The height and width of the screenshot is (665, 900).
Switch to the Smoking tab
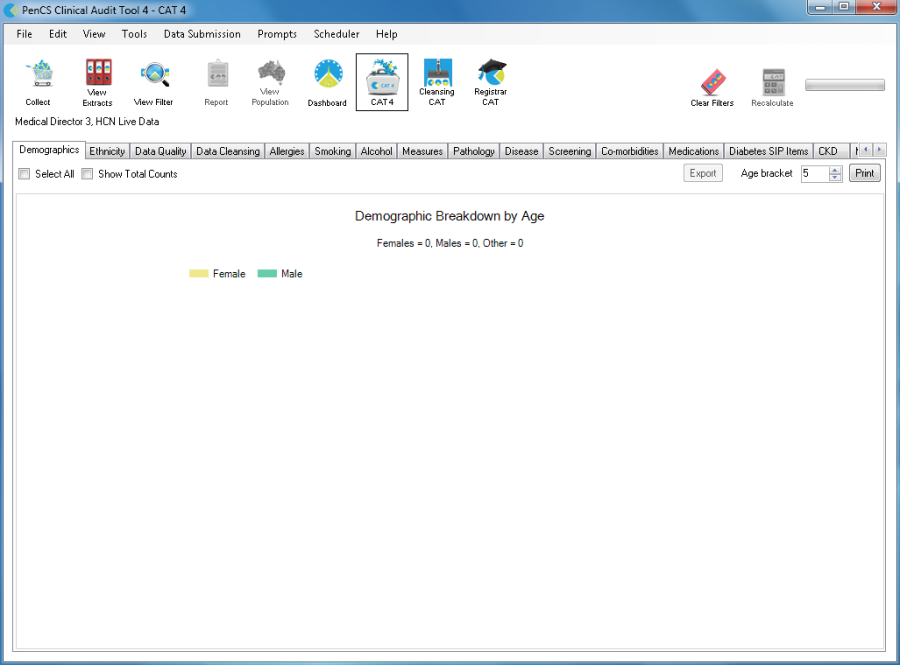click(x=333, y=151)
